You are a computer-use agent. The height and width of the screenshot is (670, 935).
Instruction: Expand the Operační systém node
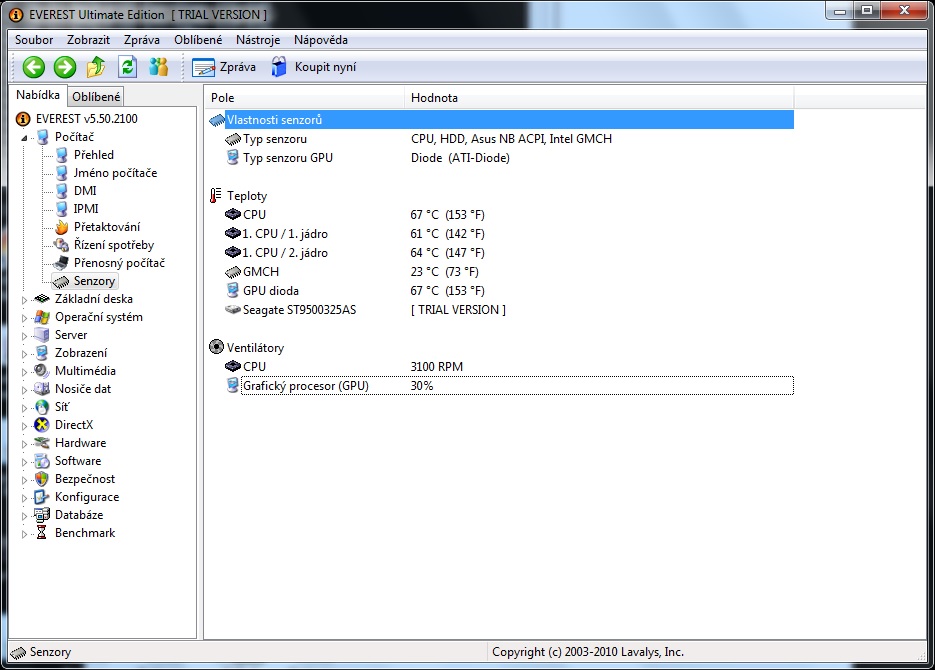(x=24, y=318)
